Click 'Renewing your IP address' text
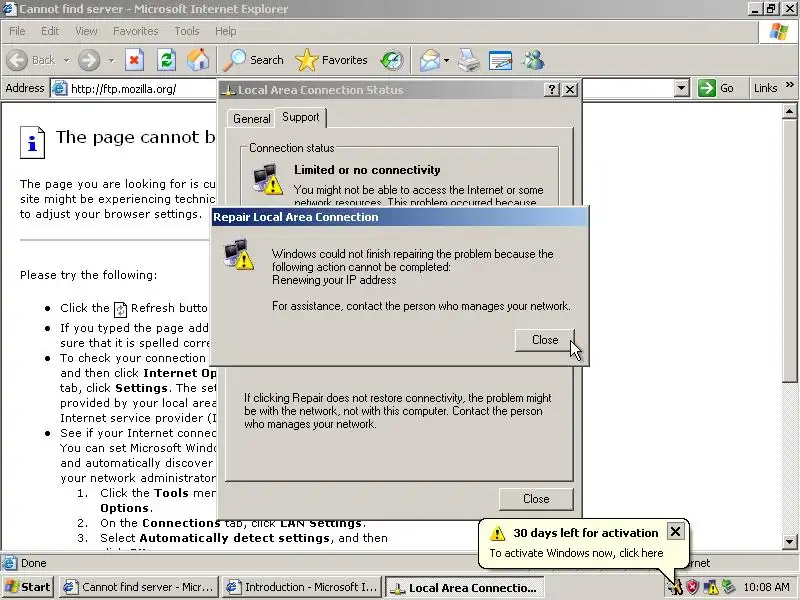800x600 pixels. [334, 280]
